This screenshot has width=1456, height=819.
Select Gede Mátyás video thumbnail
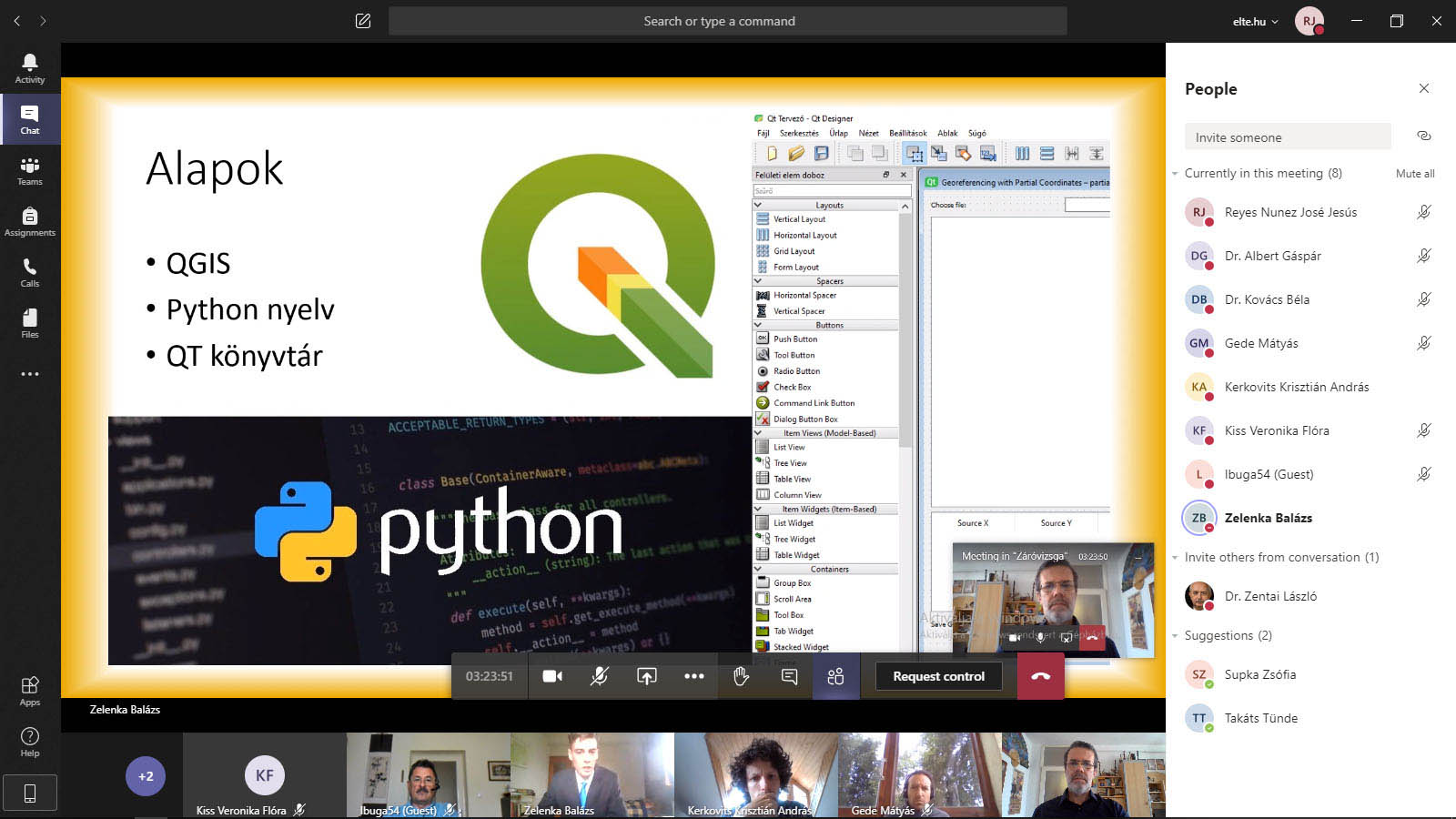(920, 775)
